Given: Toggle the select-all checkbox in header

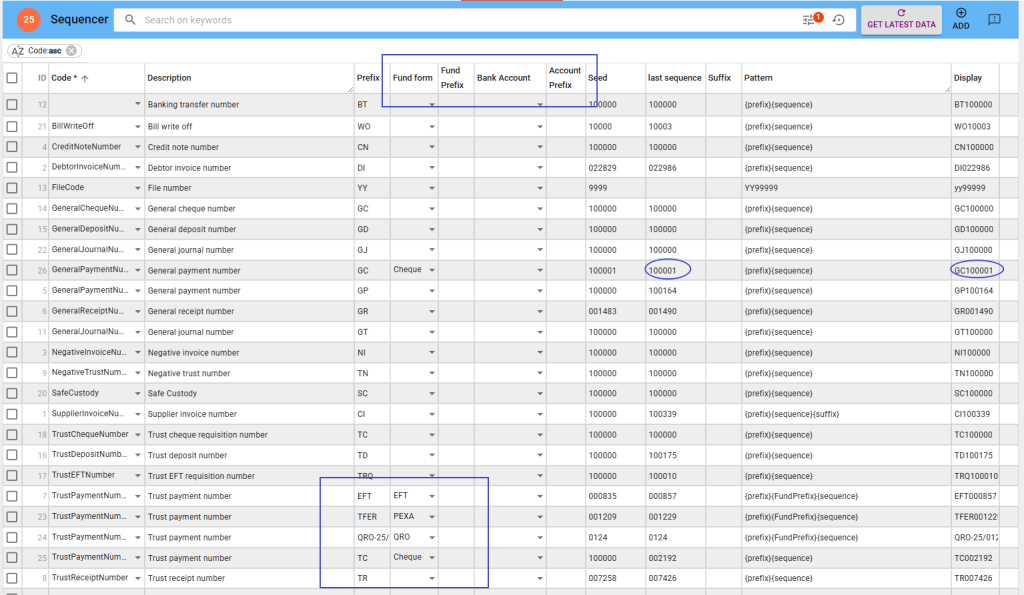Looking at the screenshot, I should (x=12, y=78).
